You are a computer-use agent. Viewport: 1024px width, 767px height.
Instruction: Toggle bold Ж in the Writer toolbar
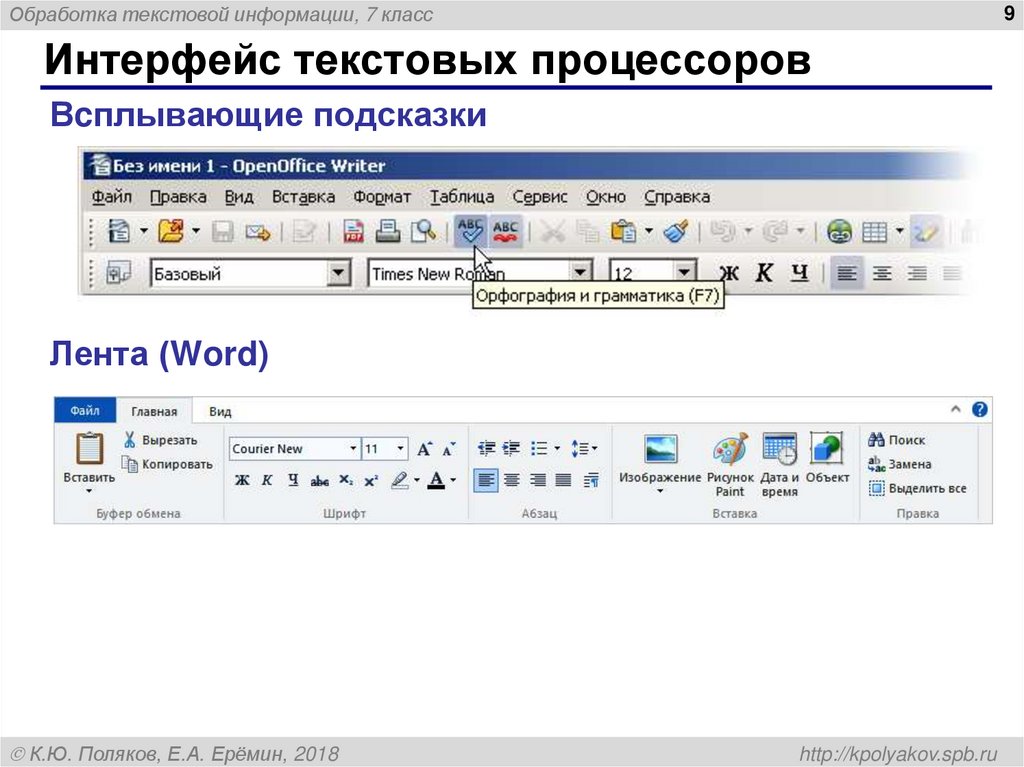tap(729, 273)
